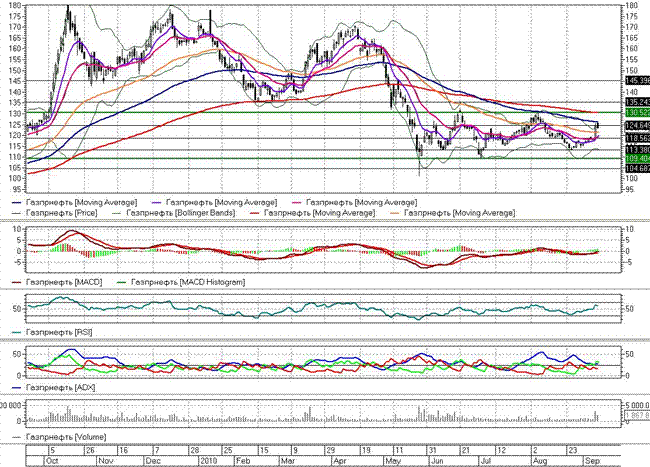Click the green 109.40 price level tag
Image resolution: width=650 pixels, height=467 pixels.
(x=637, y=159)
